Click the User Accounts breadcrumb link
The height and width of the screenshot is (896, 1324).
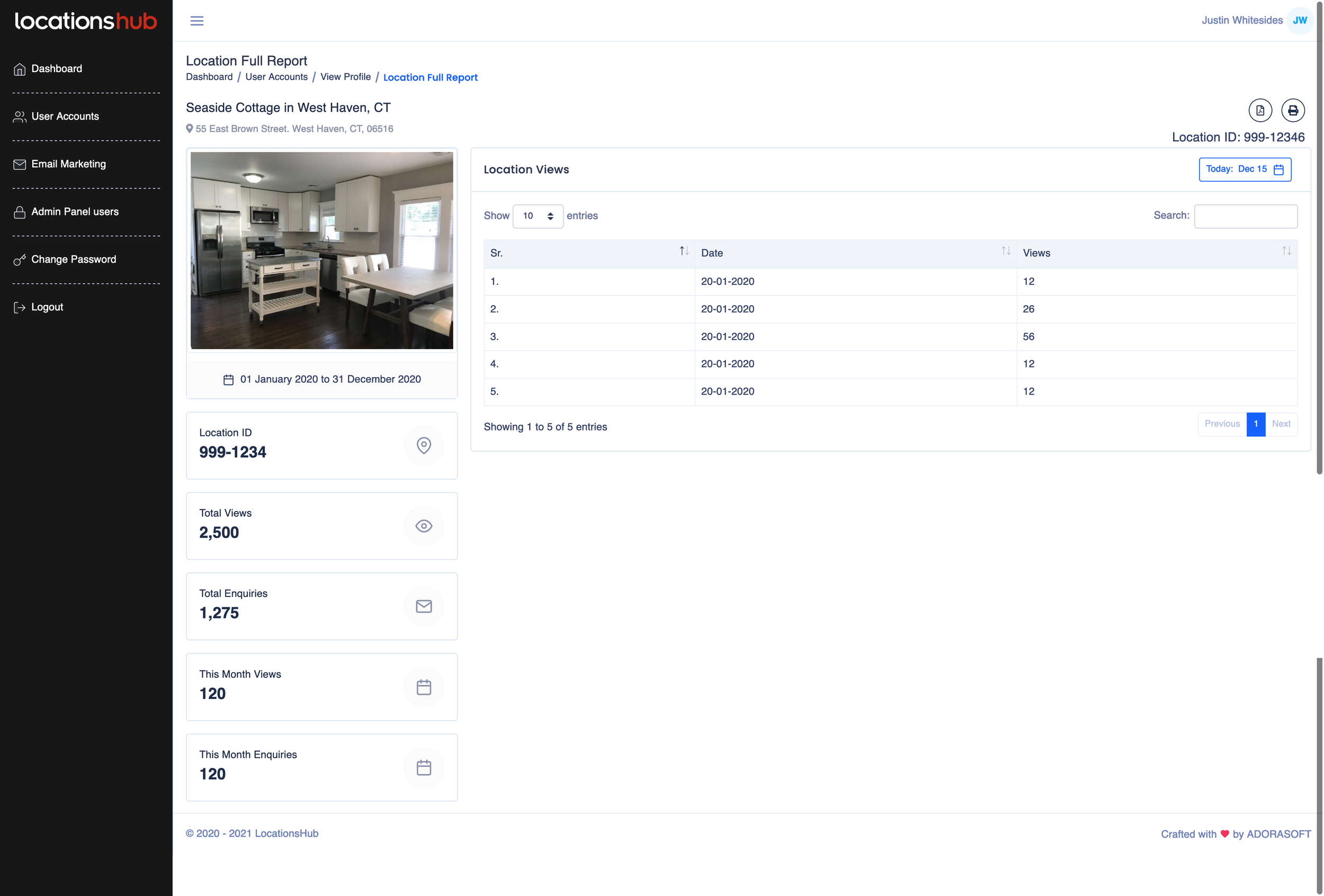(276, 77)
